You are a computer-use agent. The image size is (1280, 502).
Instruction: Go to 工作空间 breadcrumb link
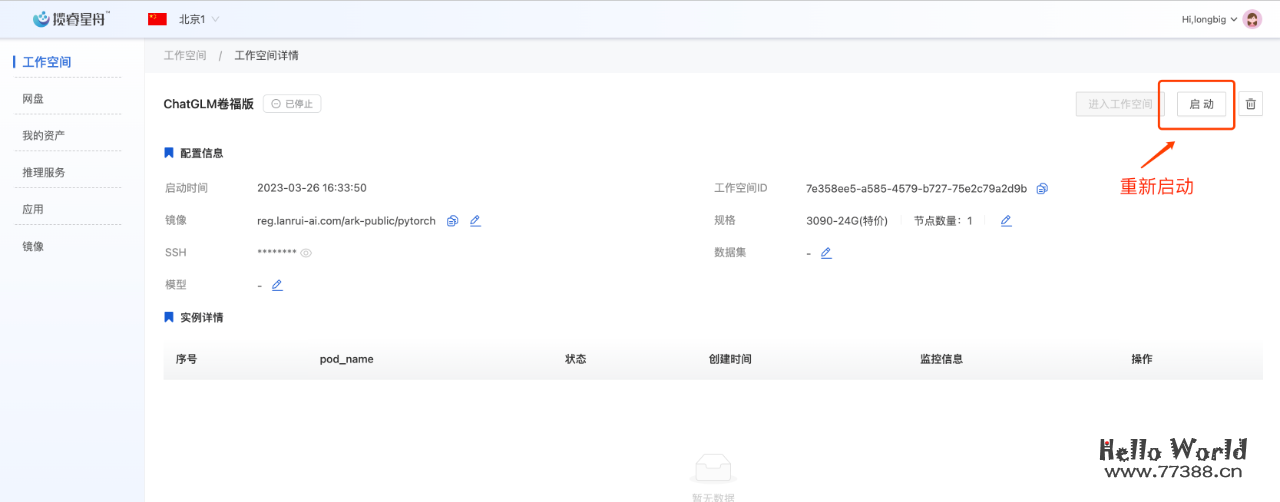point(185,55)
